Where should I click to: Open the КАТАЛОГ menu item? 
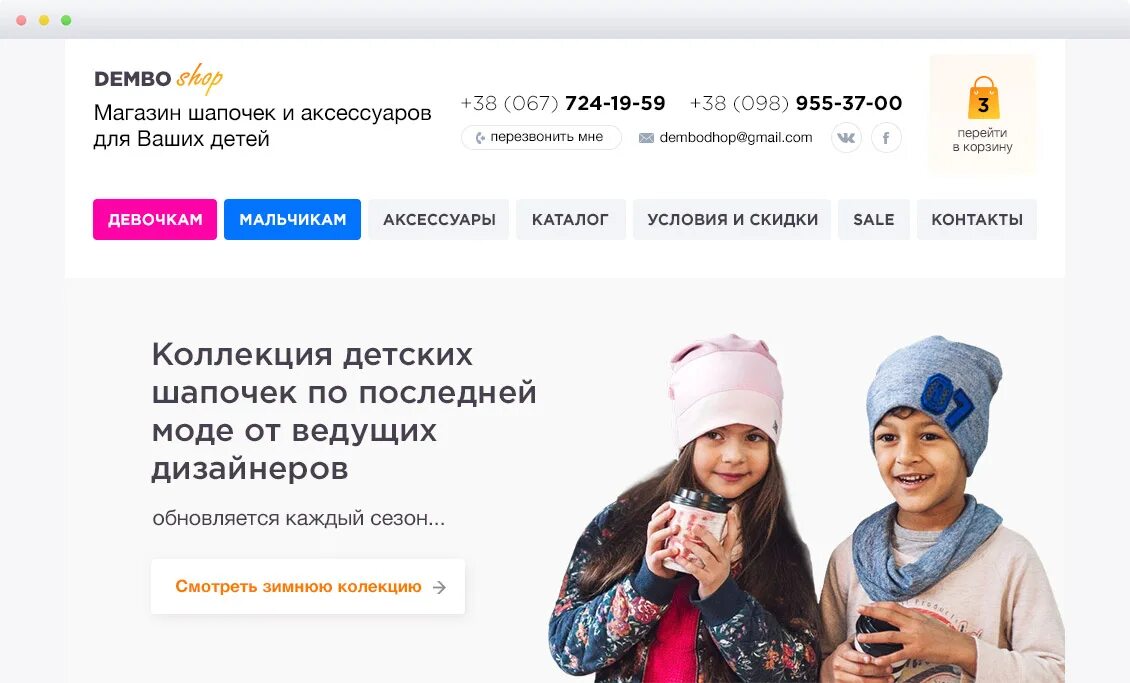click(x=571, y=220)
